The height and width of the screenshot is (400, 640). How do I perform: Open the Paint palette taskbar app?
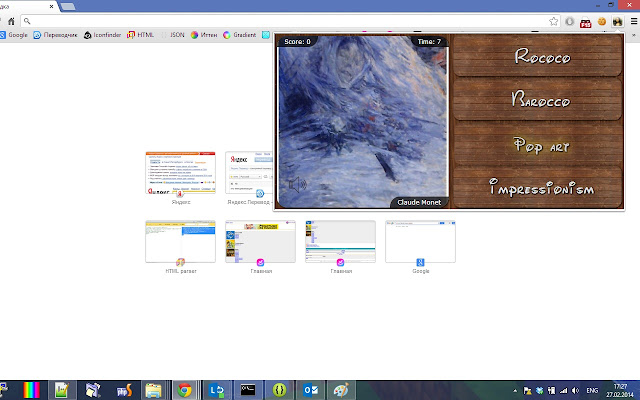(x=341, y=390)
